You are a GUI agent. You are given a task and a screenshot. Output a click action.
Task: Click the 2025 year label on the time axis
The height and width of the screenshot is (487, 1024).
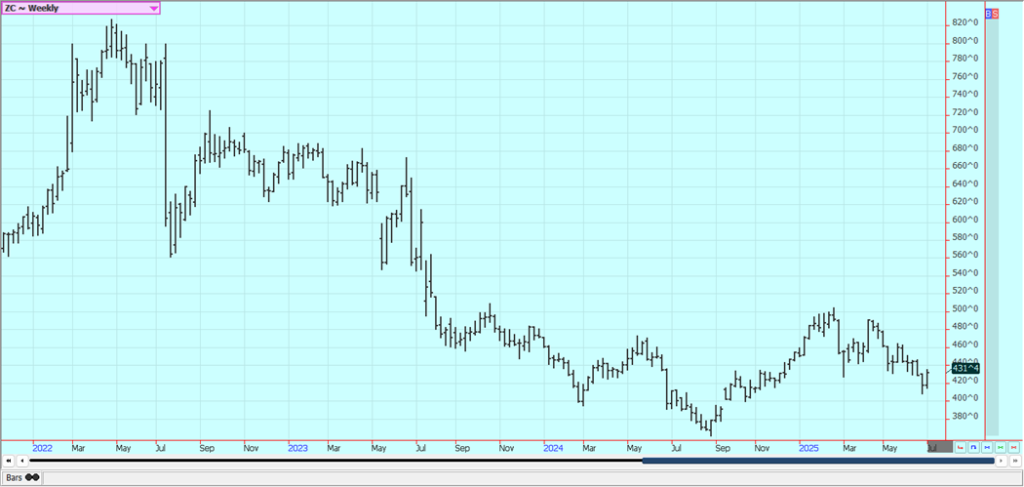809,448
